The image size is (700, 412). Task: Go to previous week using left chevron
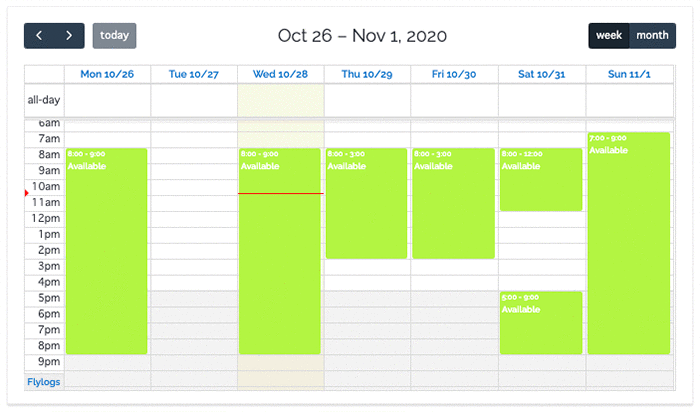click(x=39, y=36)
